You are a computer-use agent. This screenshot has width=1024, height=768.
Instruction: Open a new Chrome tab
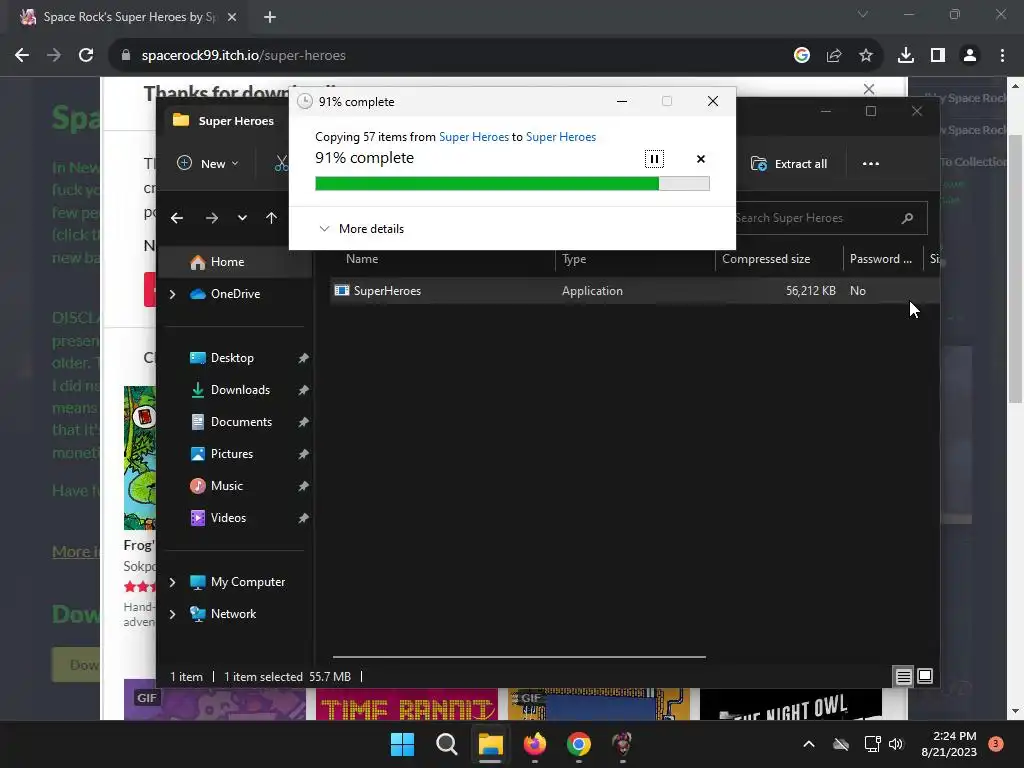click(x=270, y=17)
